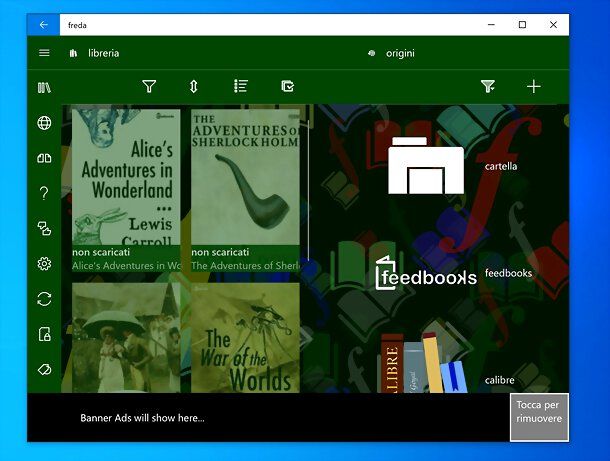Open the calibre source
Image resolution: width=610 pixels, height=461 pixels.
tap(500, 380)
